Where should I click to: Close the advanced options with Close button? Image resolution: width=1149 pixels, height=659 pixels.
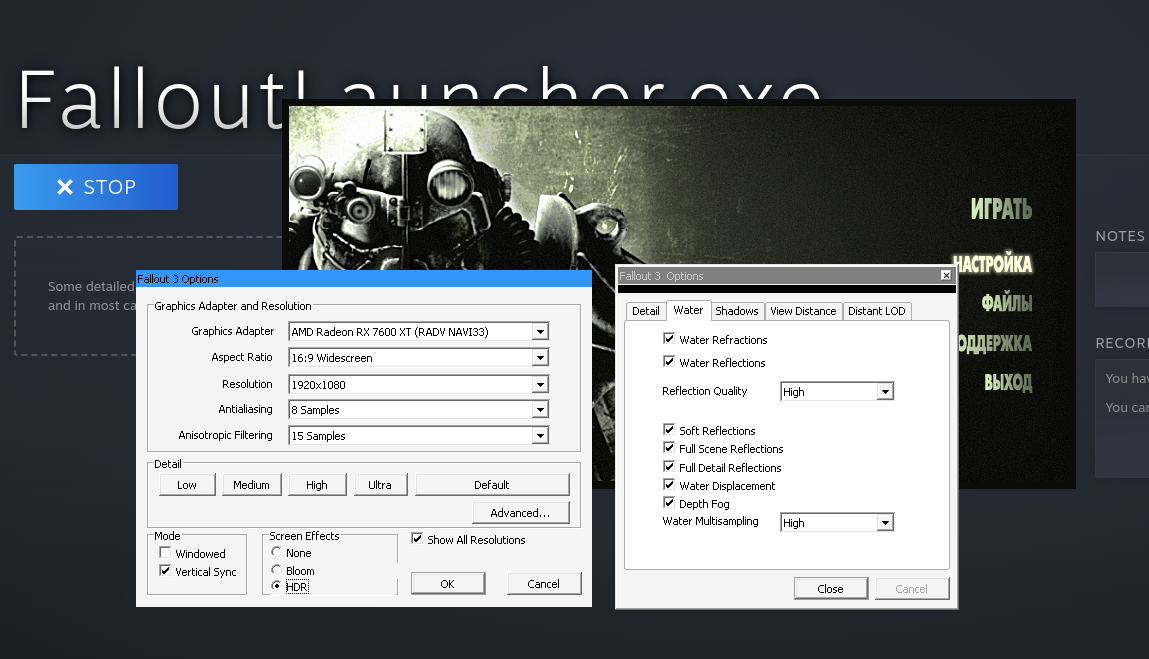pyautogui.click(x=831, y=589)
